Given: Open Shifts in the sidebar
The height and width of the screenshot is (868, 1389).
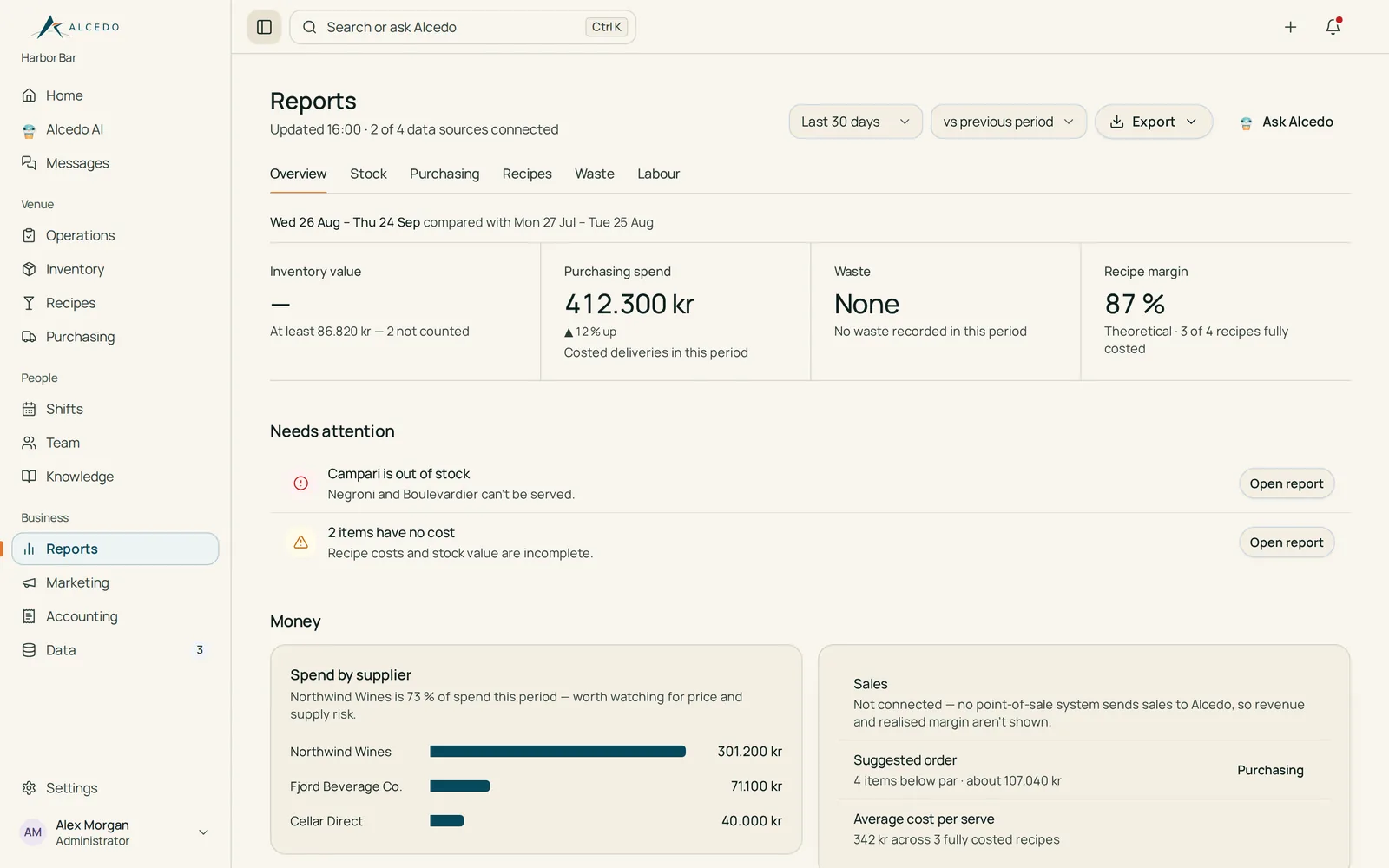Looking at the screenshot, I should (x=115, y=409).
